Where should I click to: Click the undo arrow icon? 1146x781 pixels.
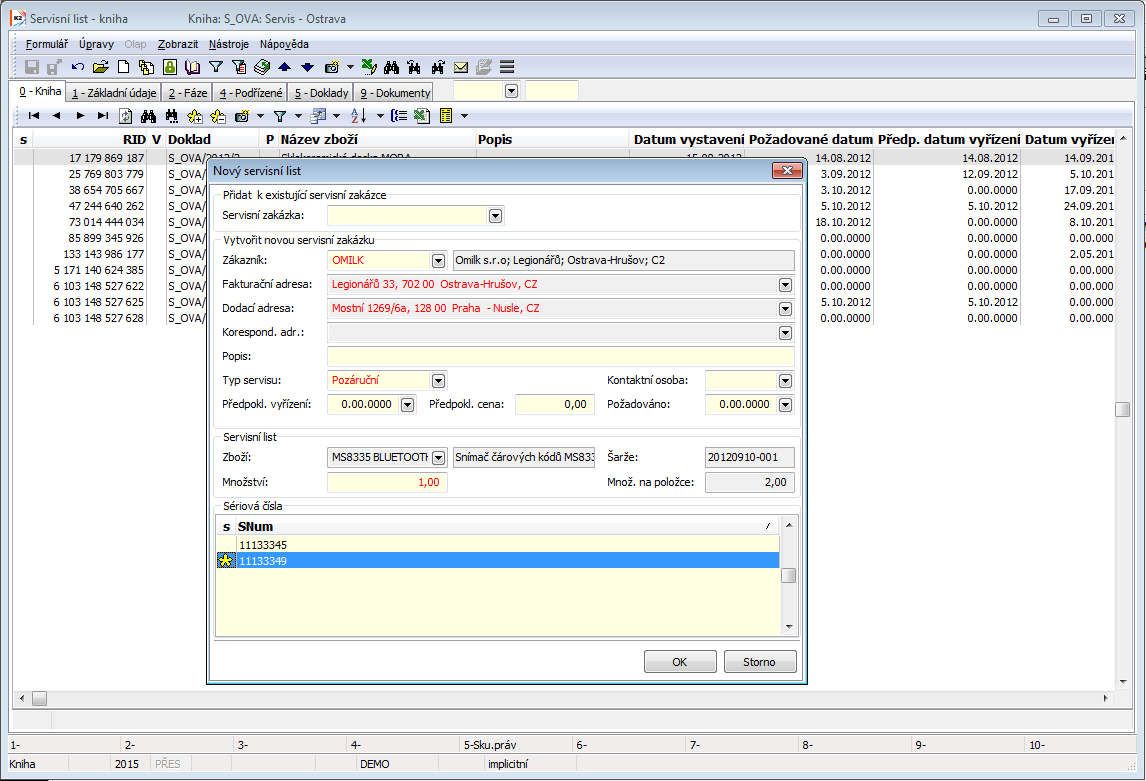pos(78,67)
